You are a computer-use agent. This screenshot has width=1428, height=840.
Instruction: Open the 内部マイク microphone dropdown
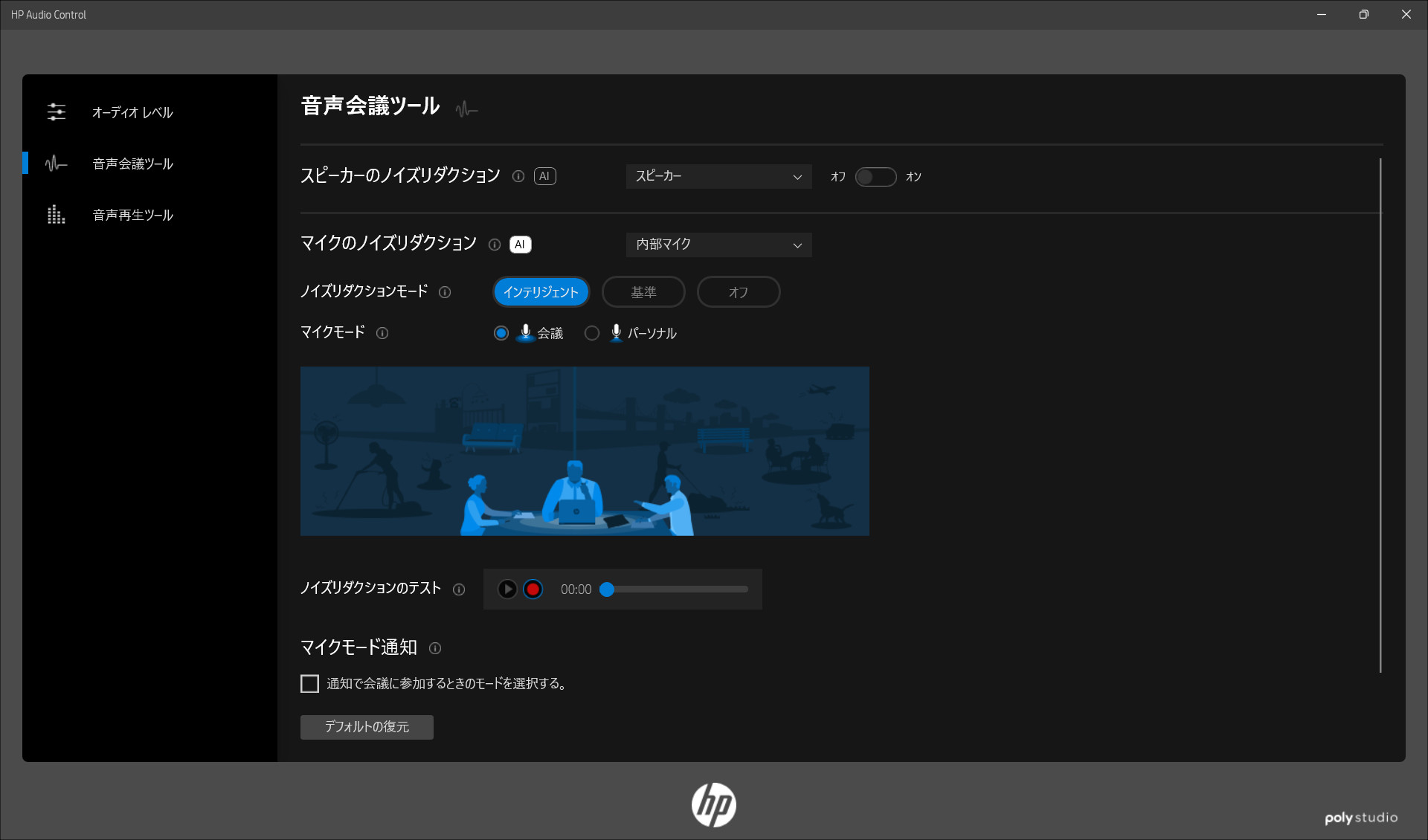(x=718, y=245)
